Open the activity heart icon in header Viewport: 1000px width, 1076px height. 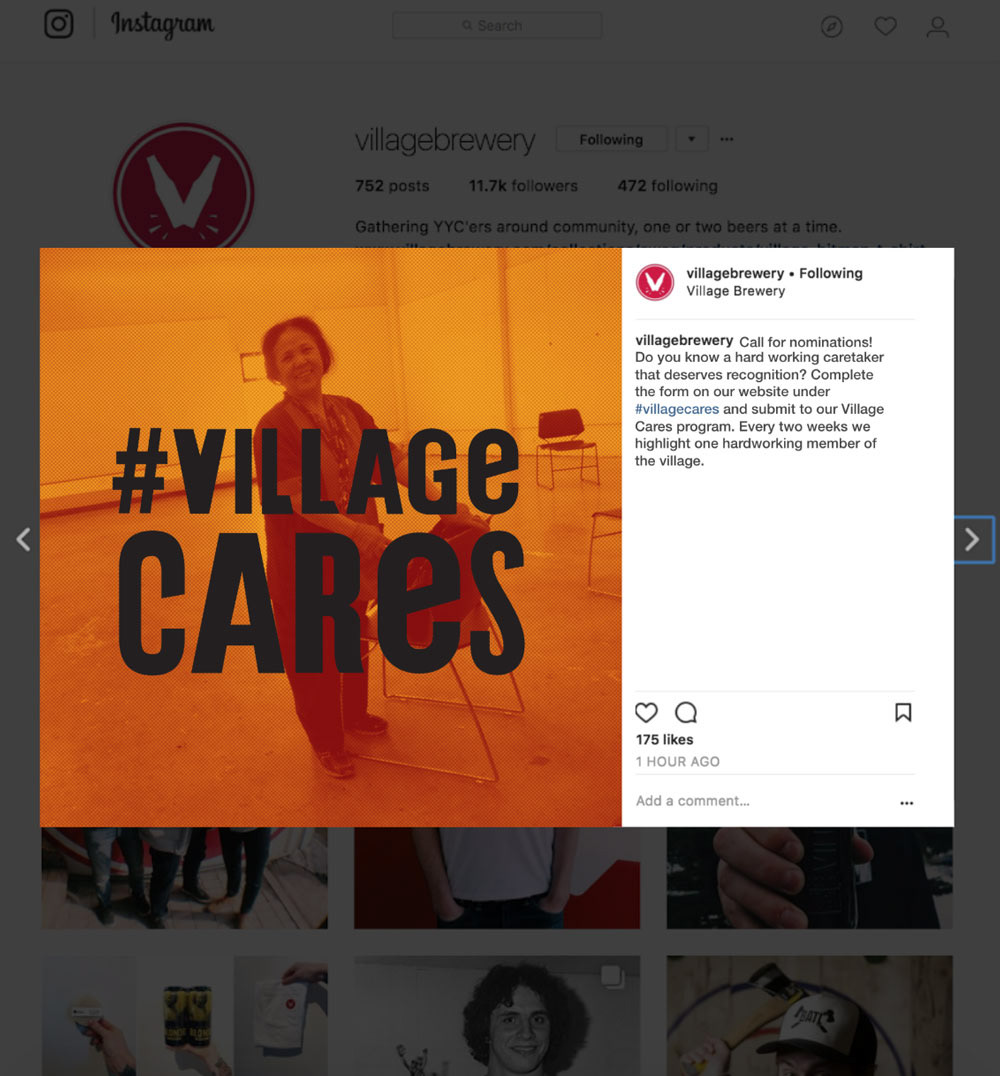click(x=885, y=27)
